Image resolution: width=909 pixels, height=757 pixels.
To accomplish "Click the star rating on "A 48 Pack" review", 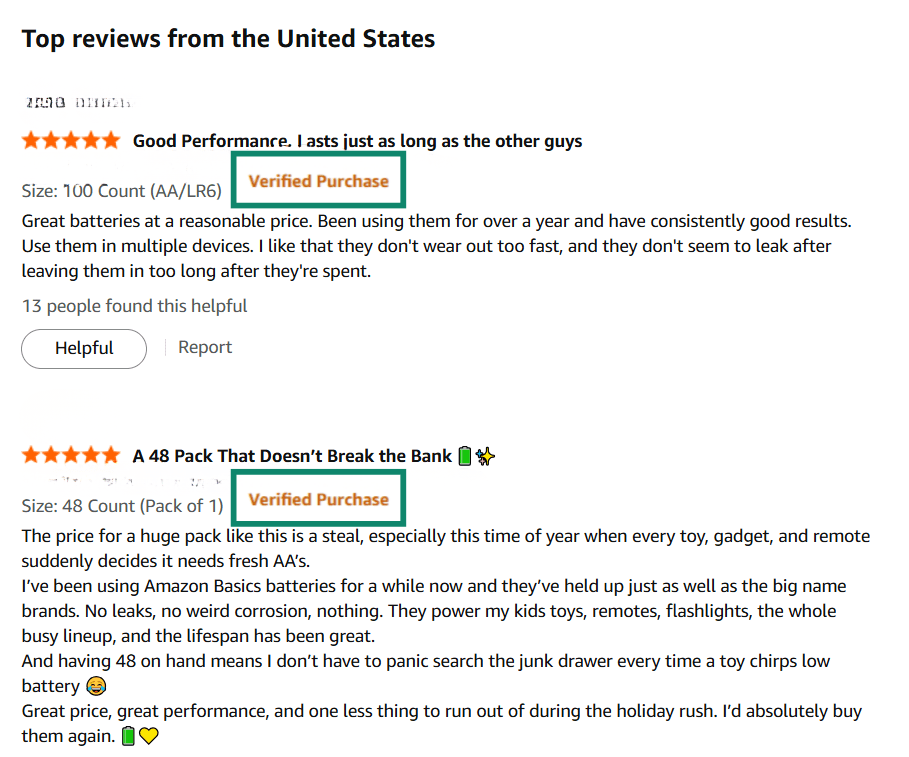I will click(x=70, y=456).
